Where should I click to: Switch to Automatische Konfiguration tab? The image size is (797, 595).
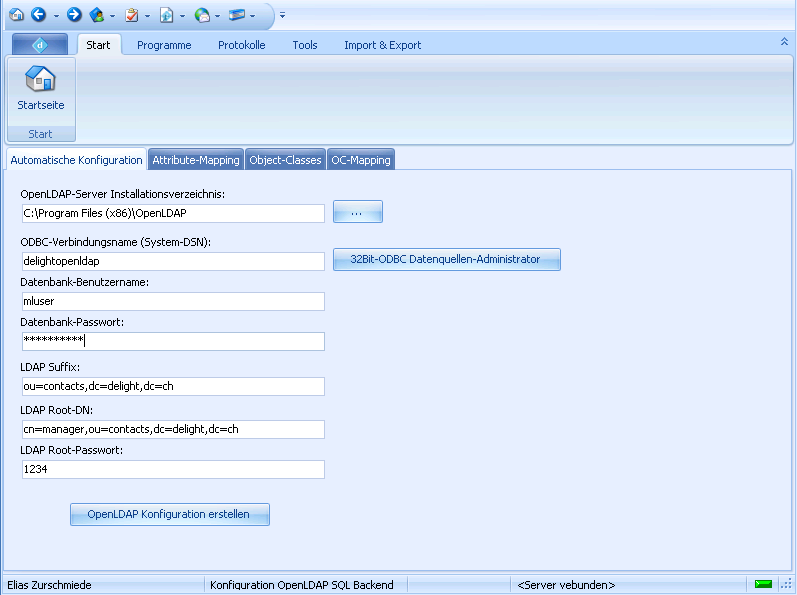[x=76, y=160]
